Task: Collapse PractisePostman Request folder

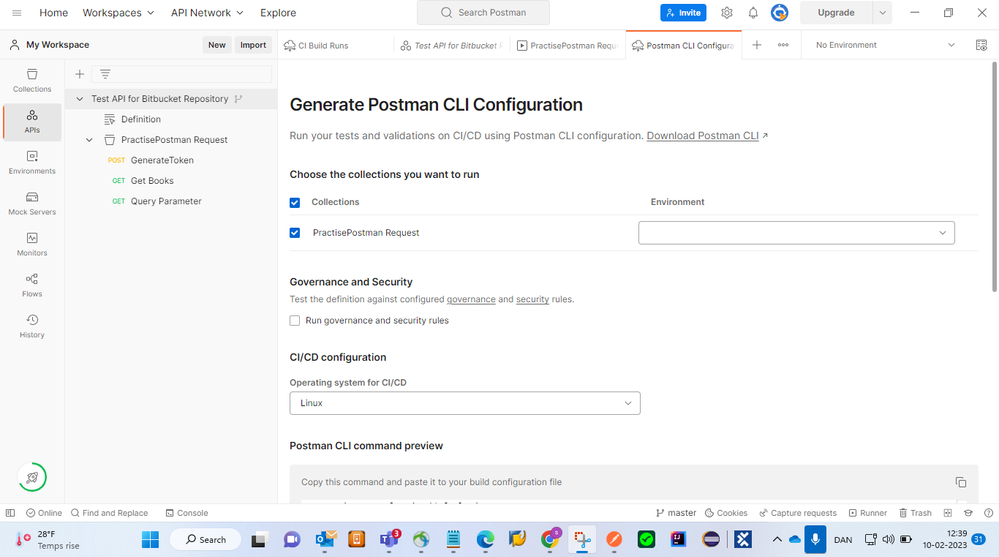Action: point(89,140)
